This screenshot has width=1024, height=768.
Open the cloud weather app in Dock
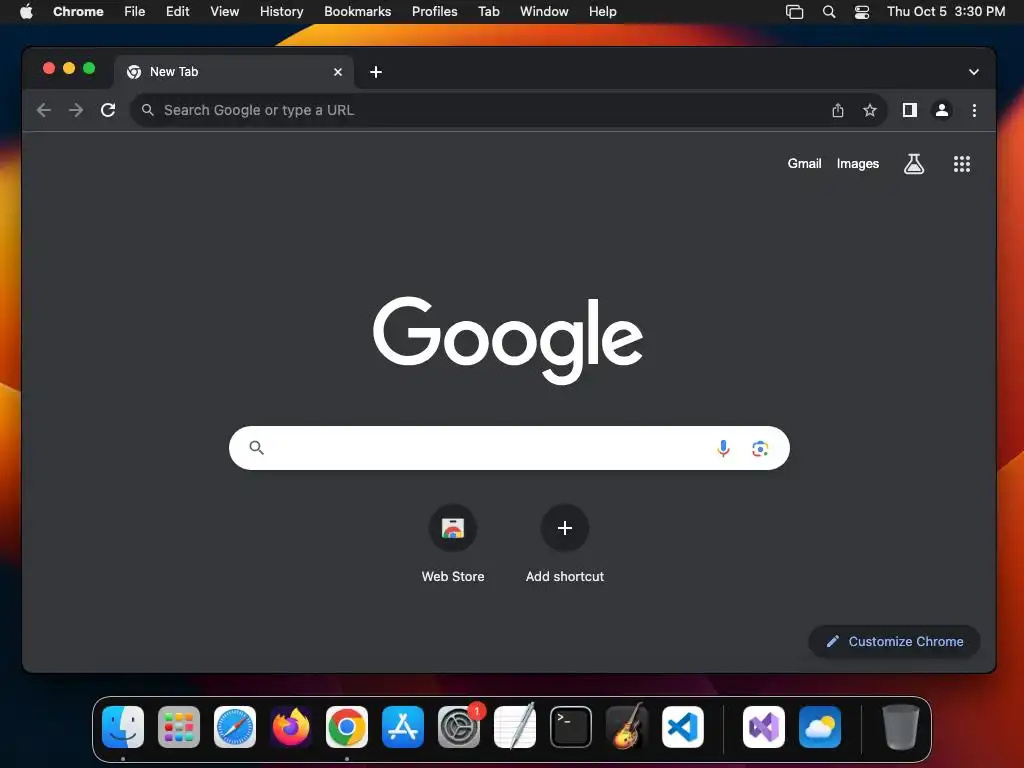pos(820,727)
